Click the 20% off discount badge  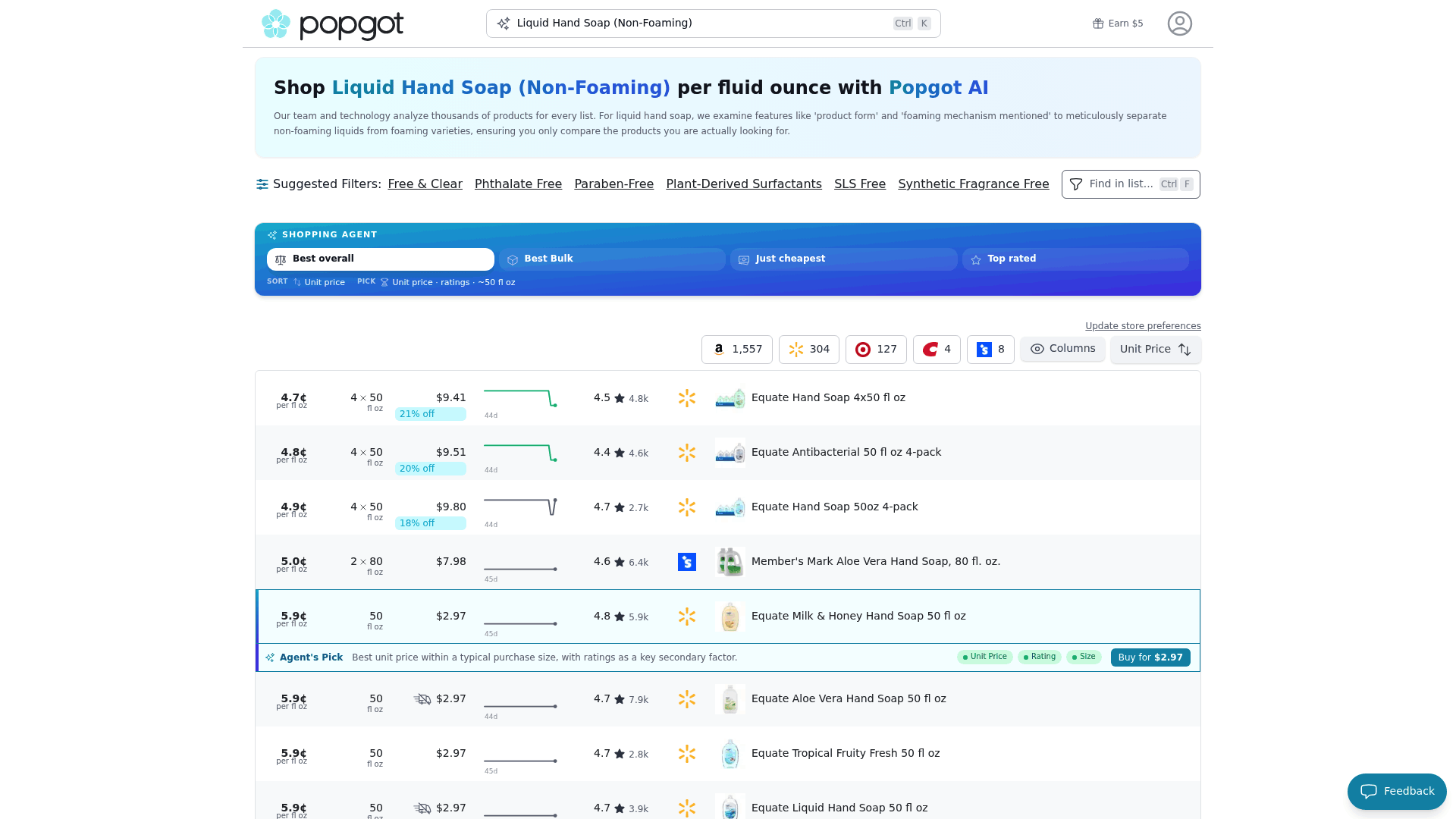pos(430,469)
